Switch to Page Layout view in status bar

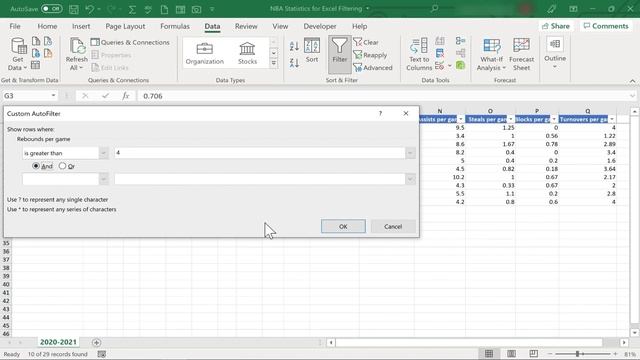coord(511,353)
